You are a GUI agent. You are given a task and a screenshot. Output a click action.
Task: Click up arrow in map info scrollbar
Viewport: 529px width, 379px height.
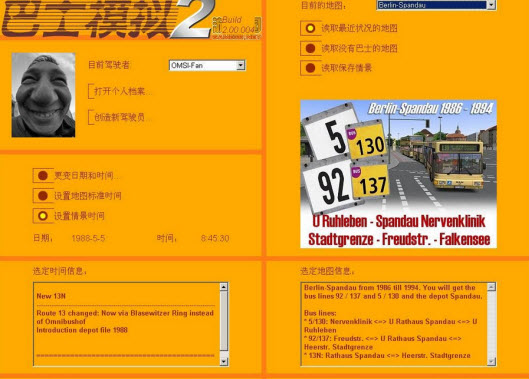coord(491,287)
